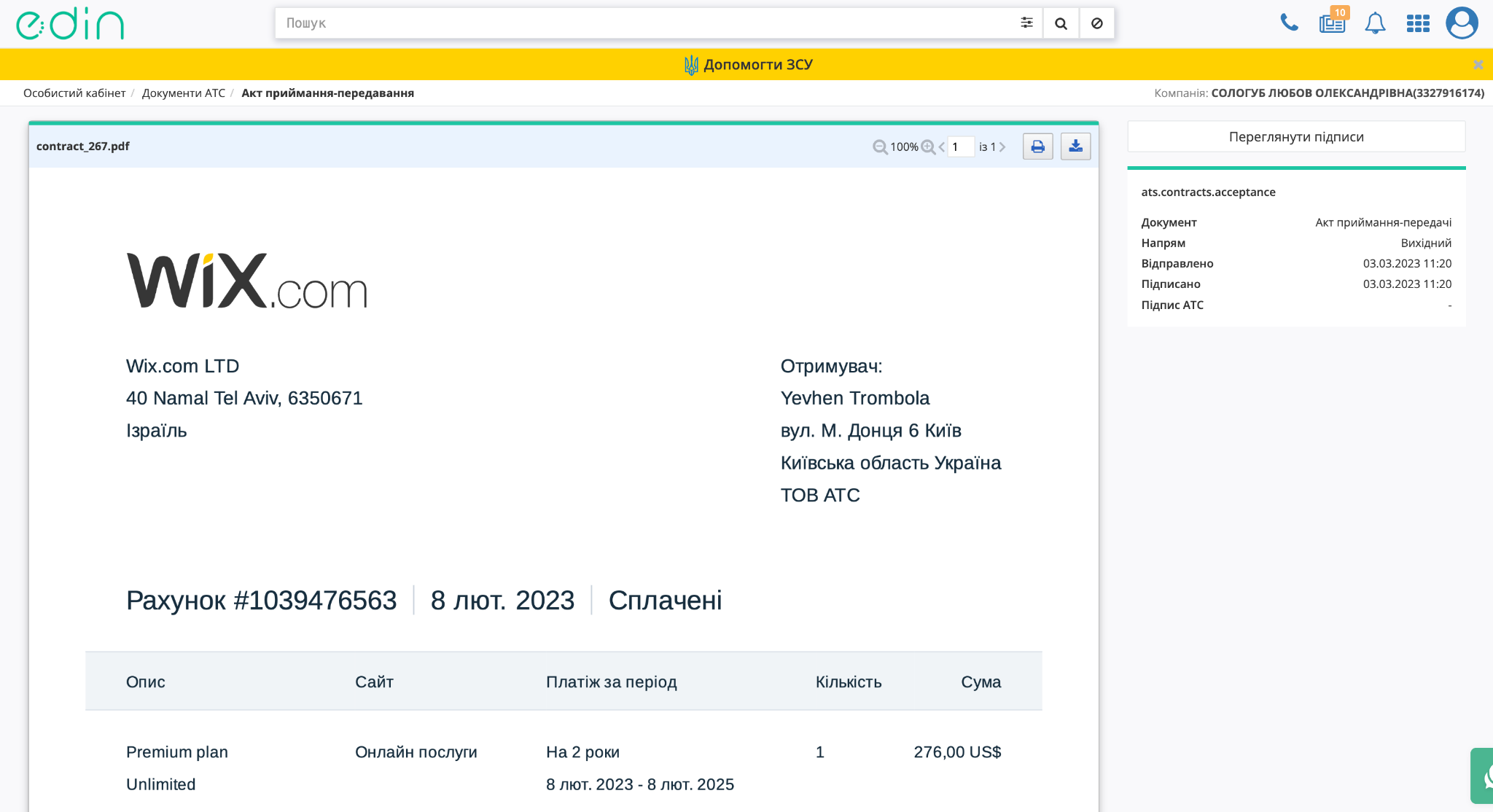The height and width of the screenshot is (812, 1493).
Task: Click the magnifier search button
Action: tap(1061, 23)
